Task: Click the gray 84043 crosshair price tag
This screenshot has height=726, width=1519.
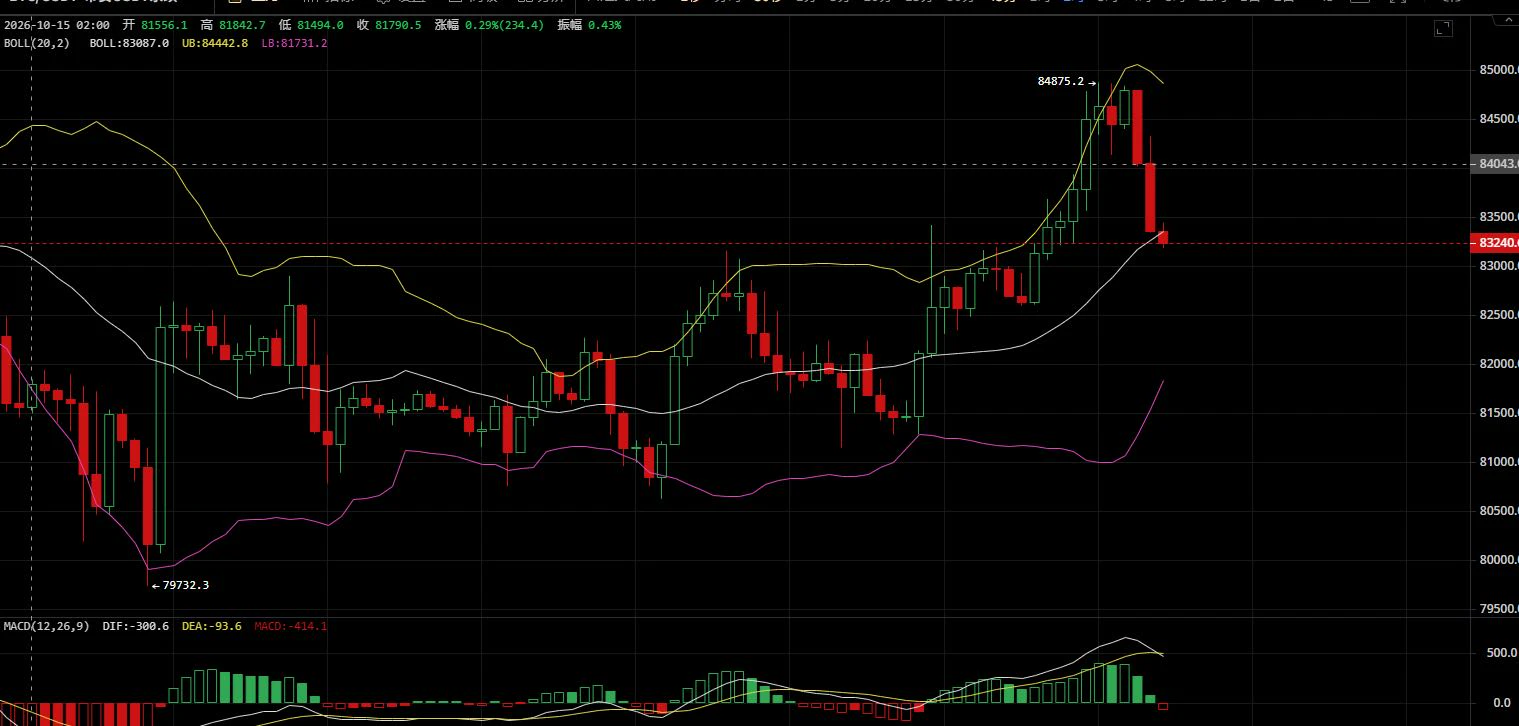Action: (1494, 163)
